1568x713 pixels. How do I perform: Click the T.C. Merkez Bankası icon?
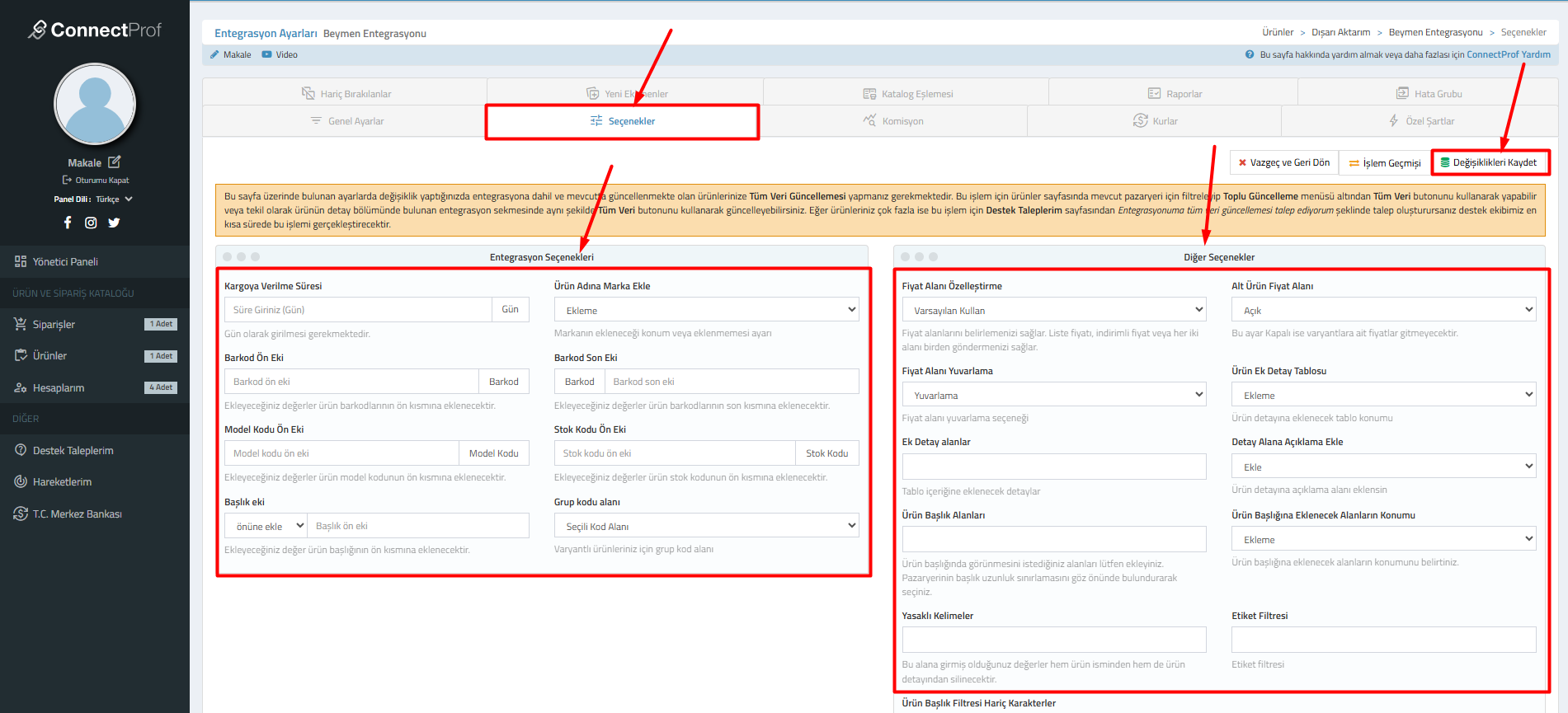[21, 514]
